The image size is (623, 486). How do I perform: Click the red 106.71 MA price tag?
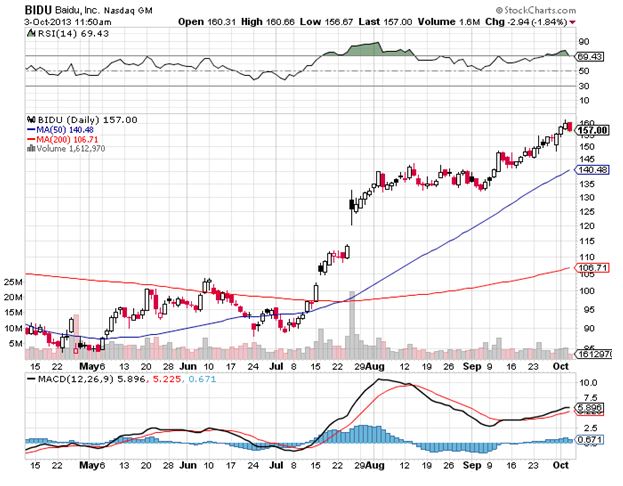tap(592, 268)
